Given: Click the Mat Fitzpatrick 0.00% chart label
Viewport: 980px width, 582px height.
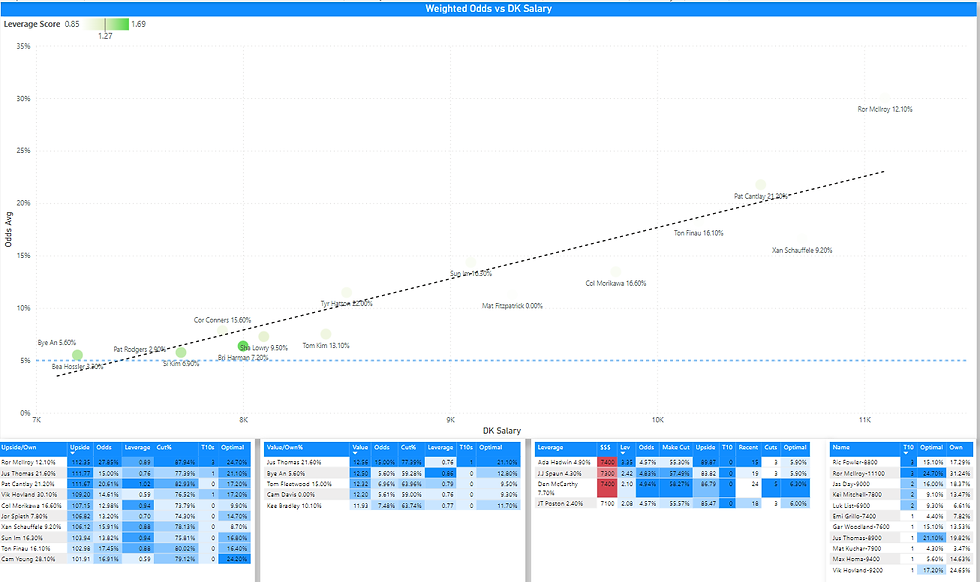Looking at the screenshot, I should 512,306.
